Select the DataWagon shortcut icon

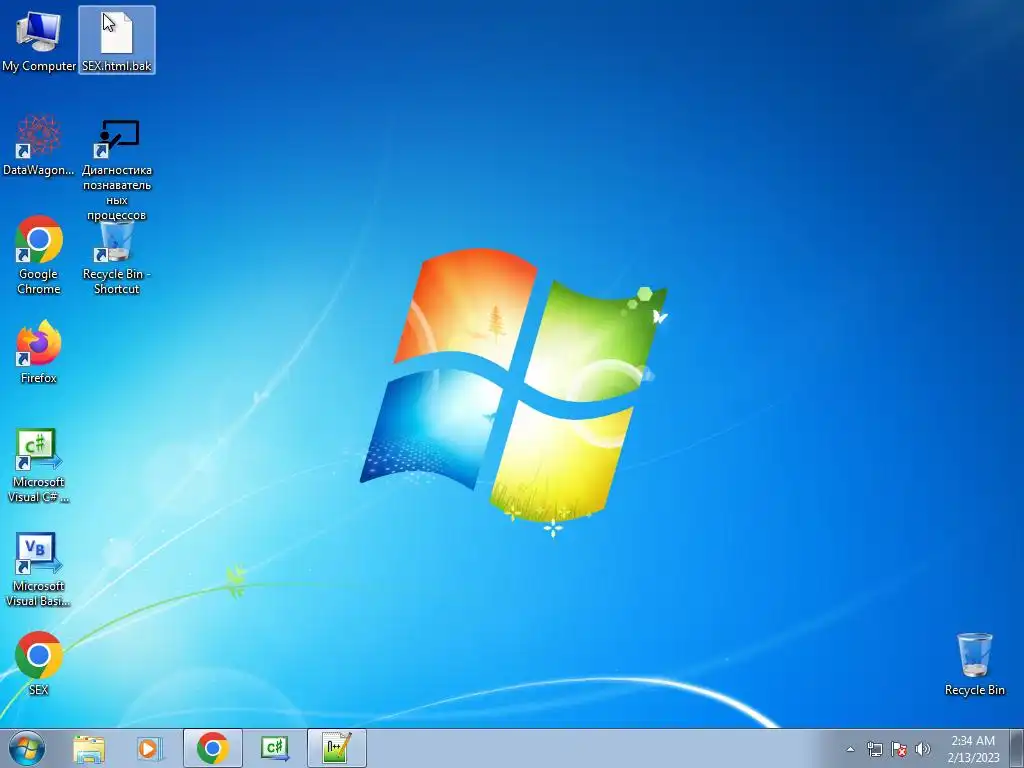39,145
